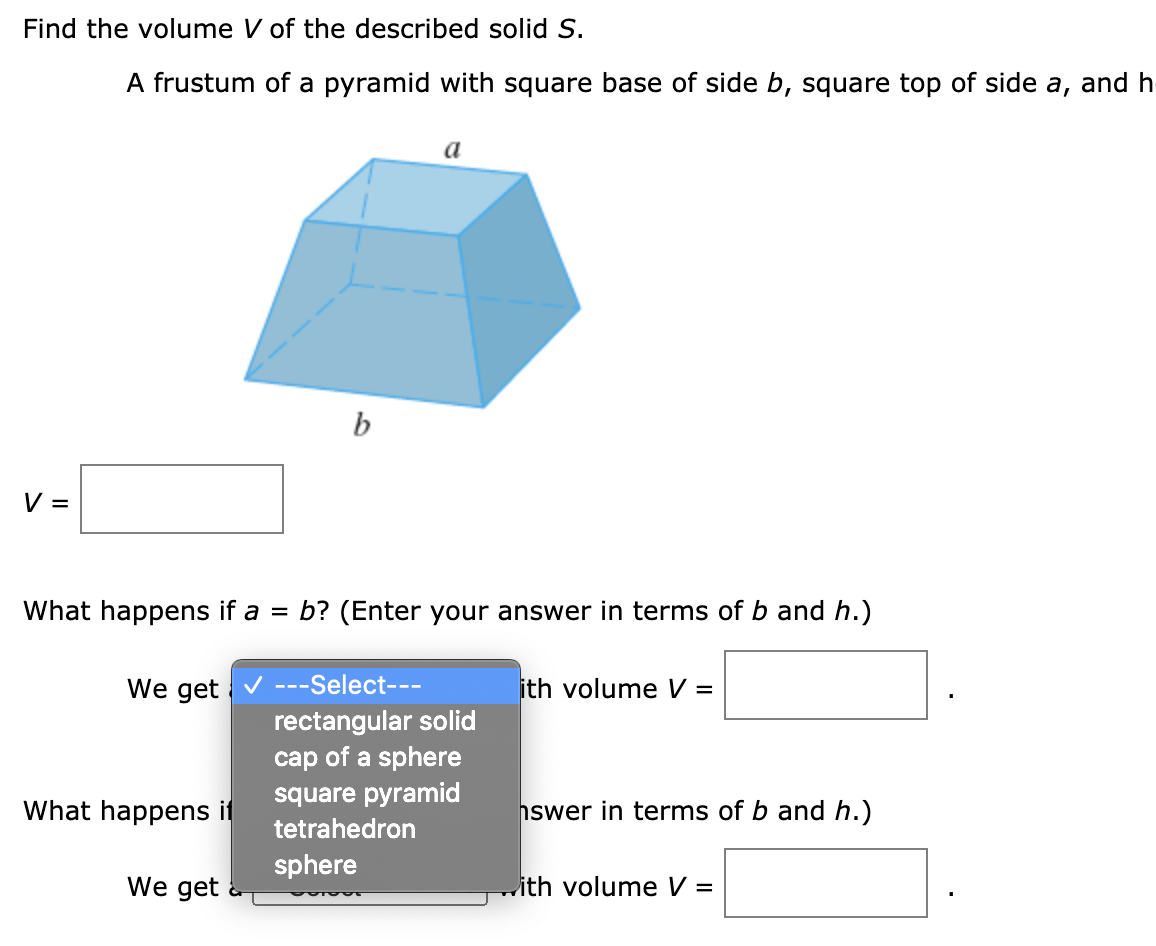The height and width of the screenshot is (946, 1156).
Task: Click the volume input after the first "We get"
Action: tap(826, 684)
